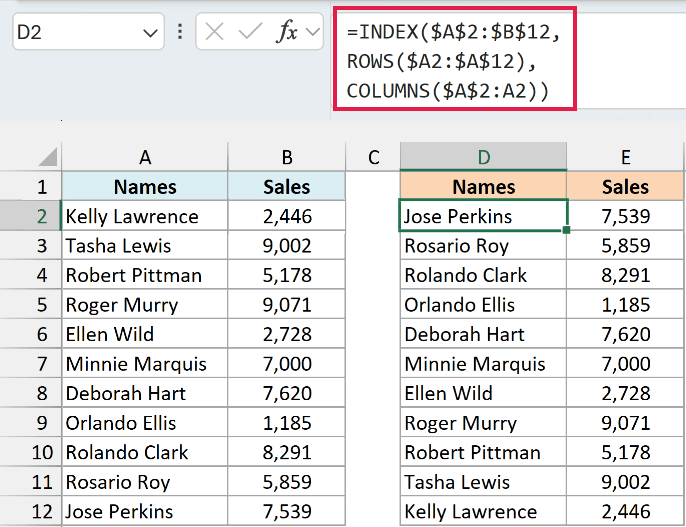
Task: Click value 5,178 in column B
Action: pyautogui.click(x=287, y=275)
